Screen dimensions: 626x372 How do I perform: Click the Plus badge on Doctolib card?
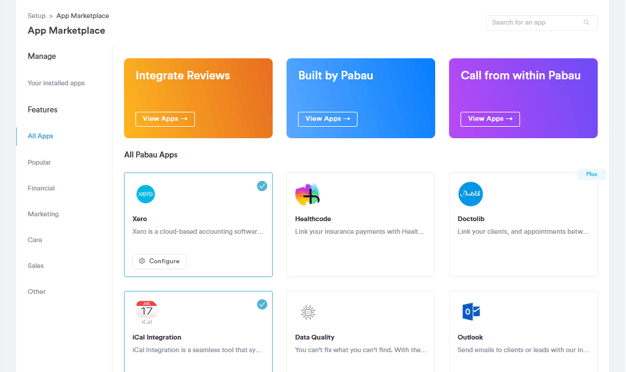(591, 174)
